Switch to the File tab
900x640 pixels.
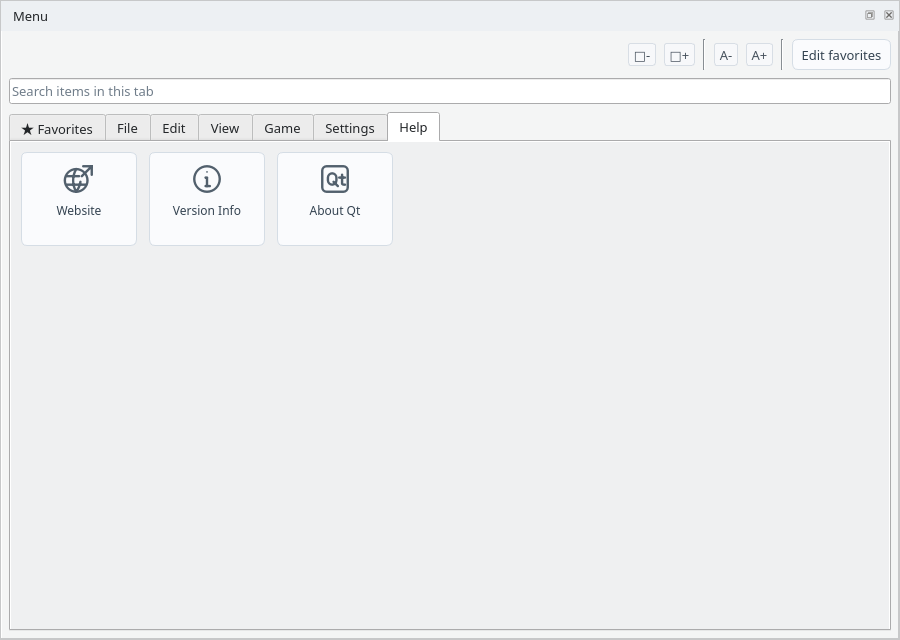pos(127,129)
